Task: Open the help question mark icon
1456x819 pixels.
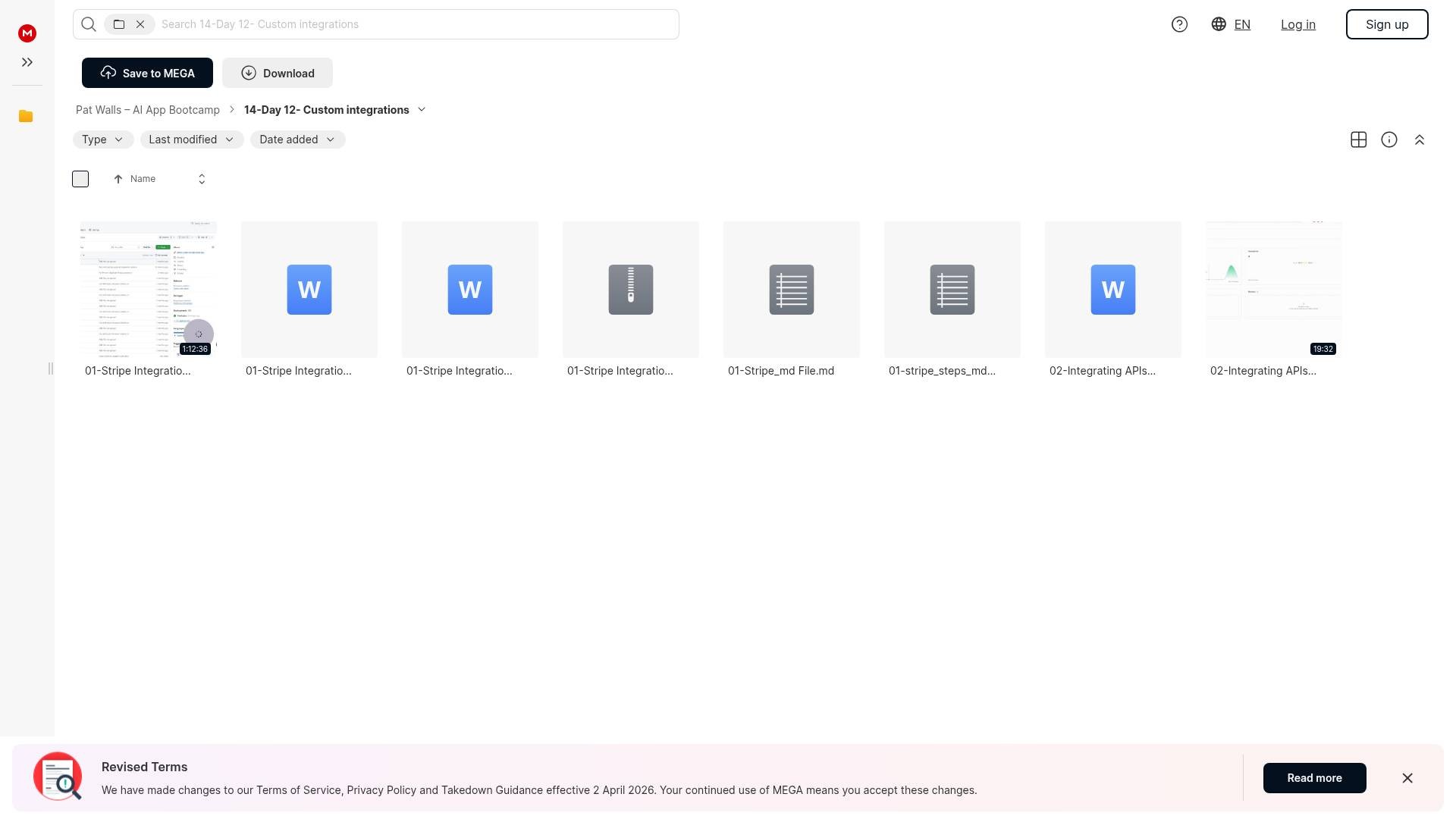Action: [1179, 24]
